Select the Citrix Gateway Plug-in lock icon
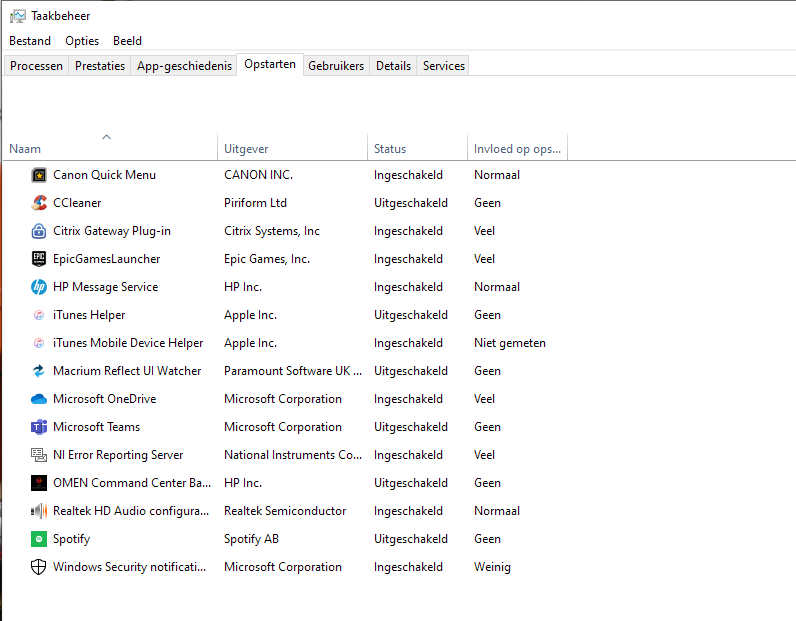Image resolution: width=796 pixels, height=621 pixels. (39, 231)
